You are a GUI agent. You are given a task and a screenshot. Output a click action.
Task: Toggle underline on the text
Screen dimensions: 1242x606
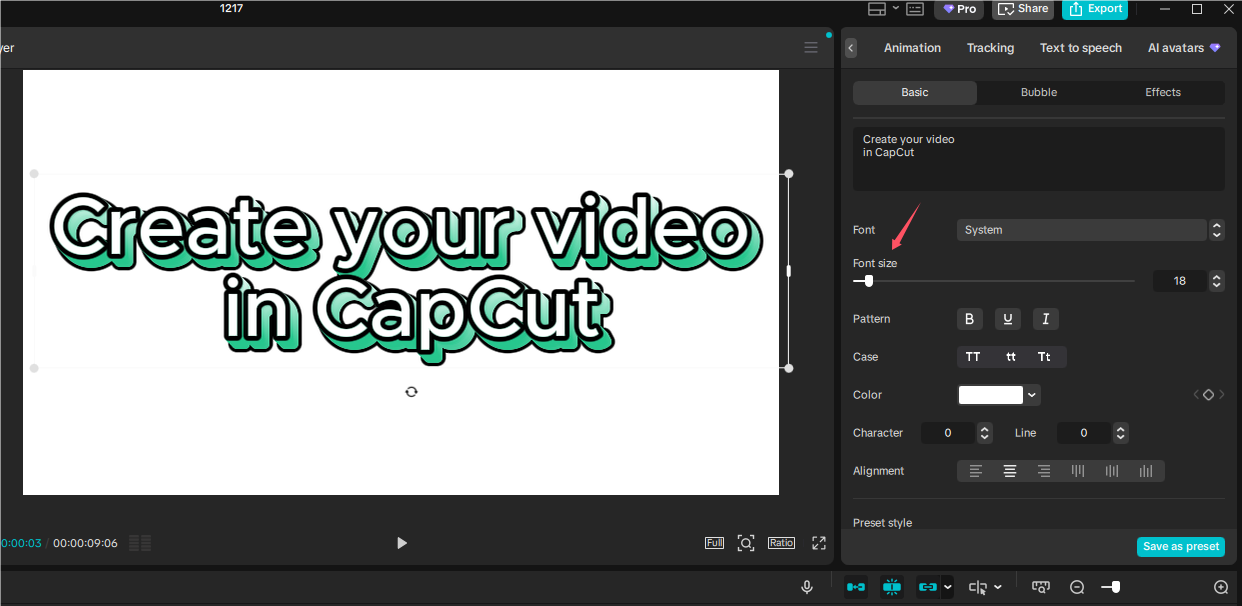click(1007, 318)
